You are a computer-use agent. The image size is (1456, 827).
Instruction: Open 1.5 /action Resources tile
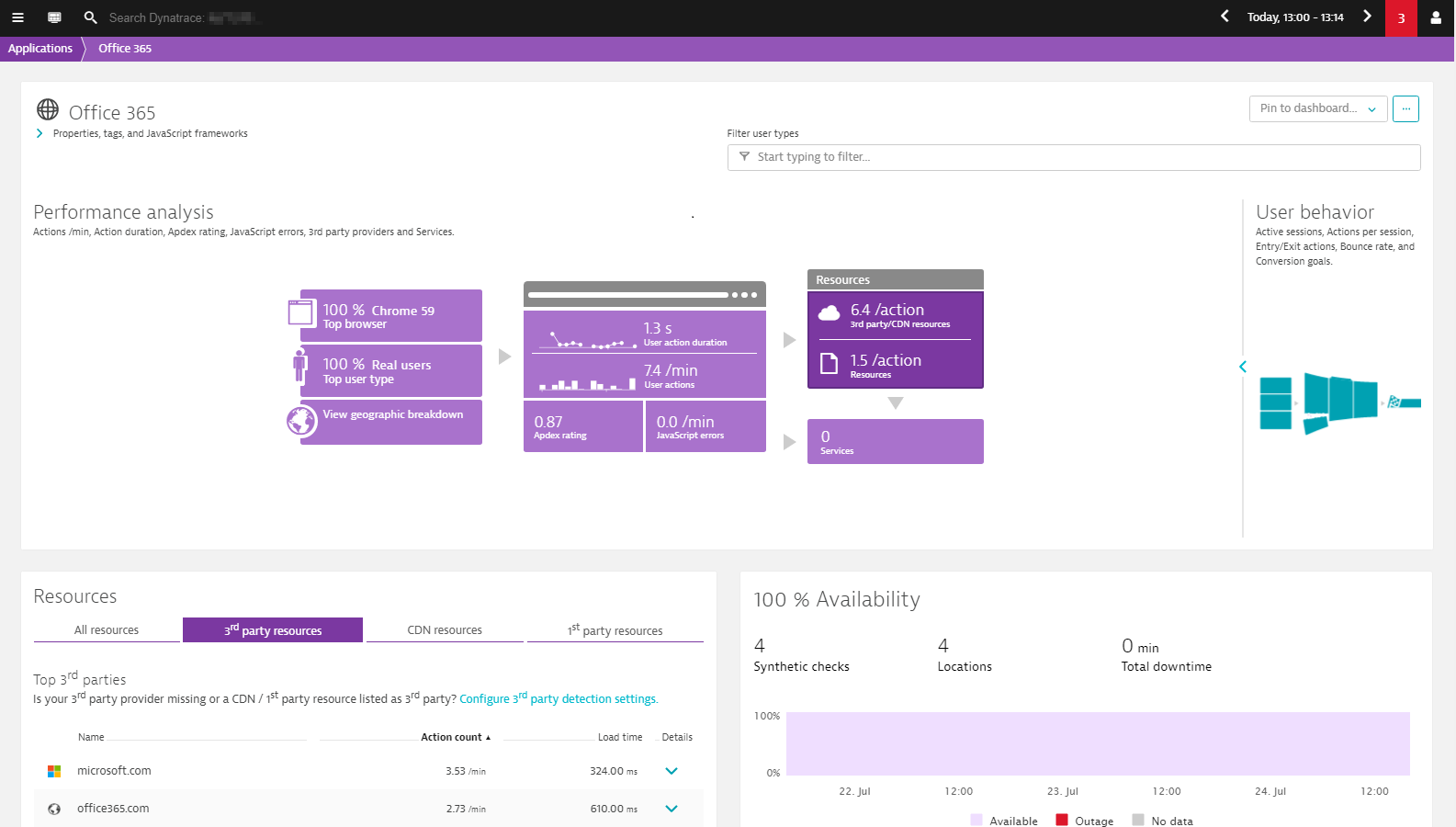click(x=896, y=365)
